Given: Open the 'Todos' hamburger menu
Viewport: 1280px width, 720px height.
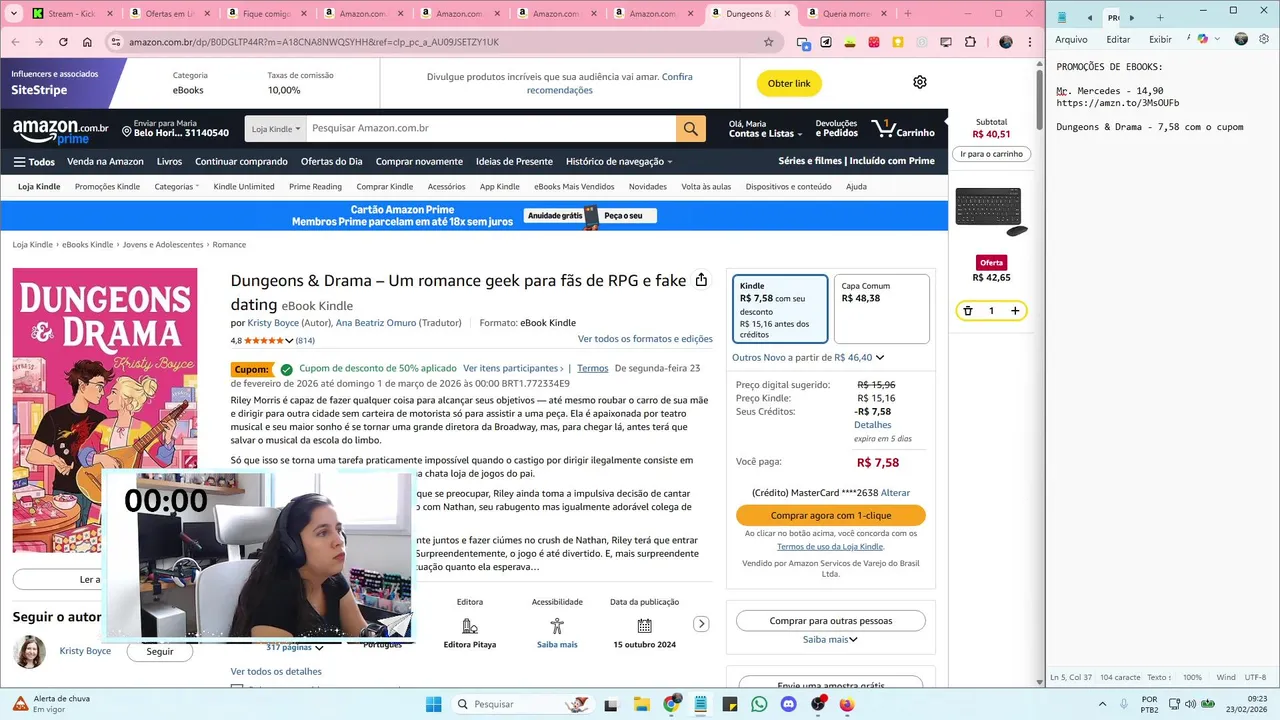Looking at the screenshot, I should (34, 162).
